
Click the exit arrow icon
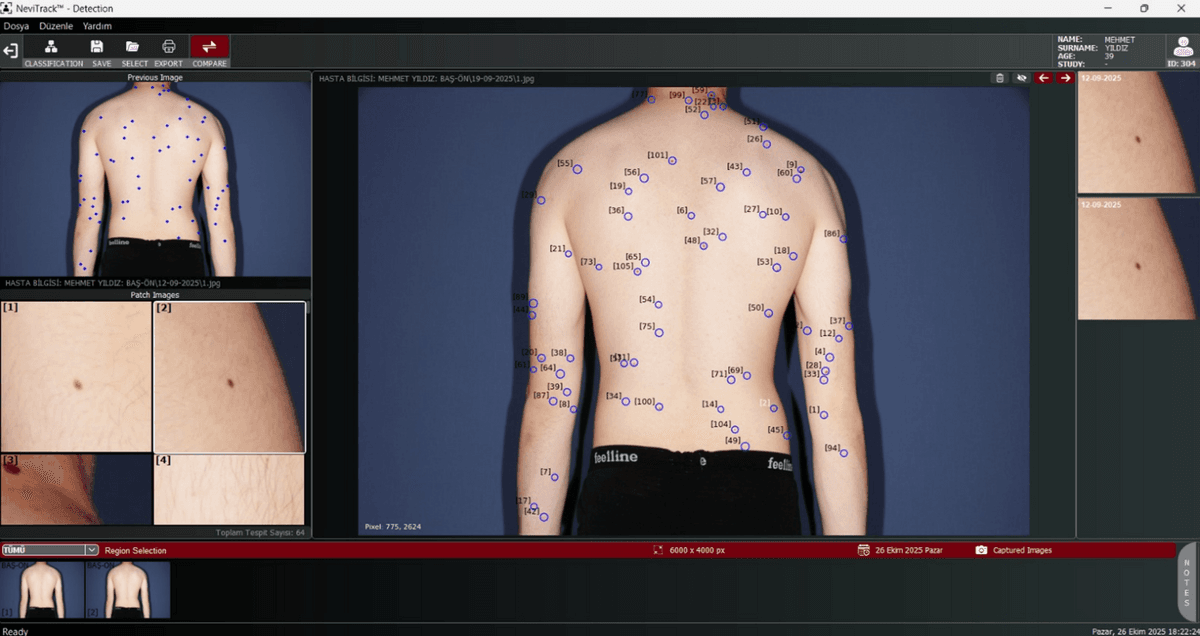(10, 51)
